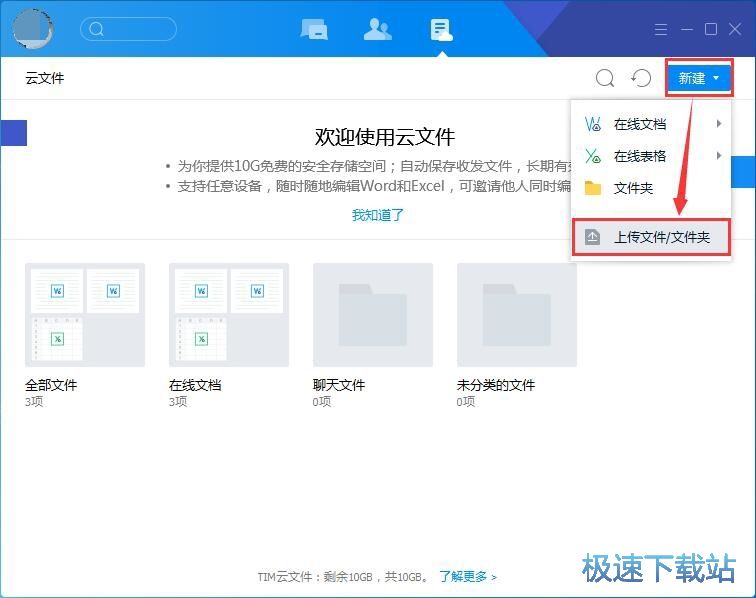Image resolution: width=756 pixels, height=598 pixels.
Task: Expand the 在线表格 submenu arrow
Action: pyautogui.click(x=719, y=156)
